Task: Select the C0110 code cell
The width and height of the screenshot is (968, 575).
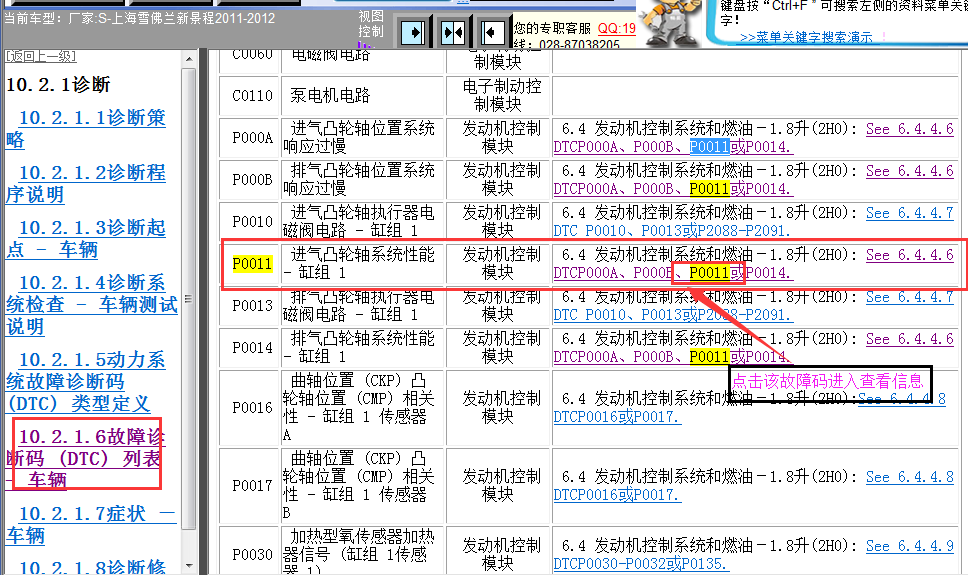Action: click(251, 96)
